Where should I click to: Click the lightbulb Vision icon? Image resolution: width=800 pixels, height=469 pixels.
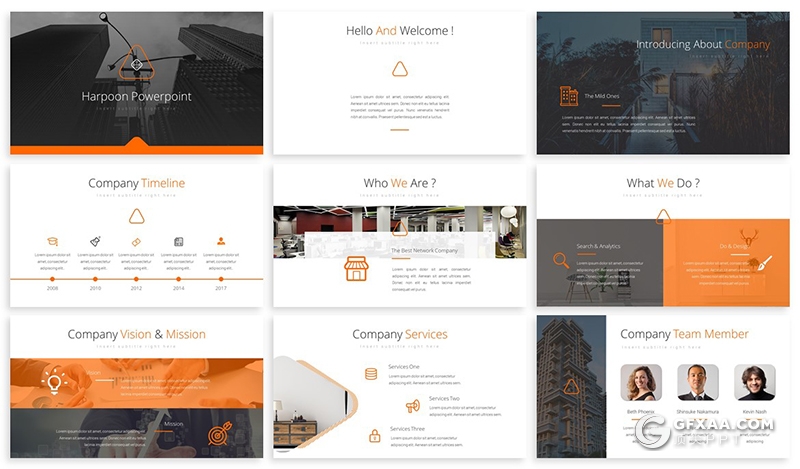(52, 381)
